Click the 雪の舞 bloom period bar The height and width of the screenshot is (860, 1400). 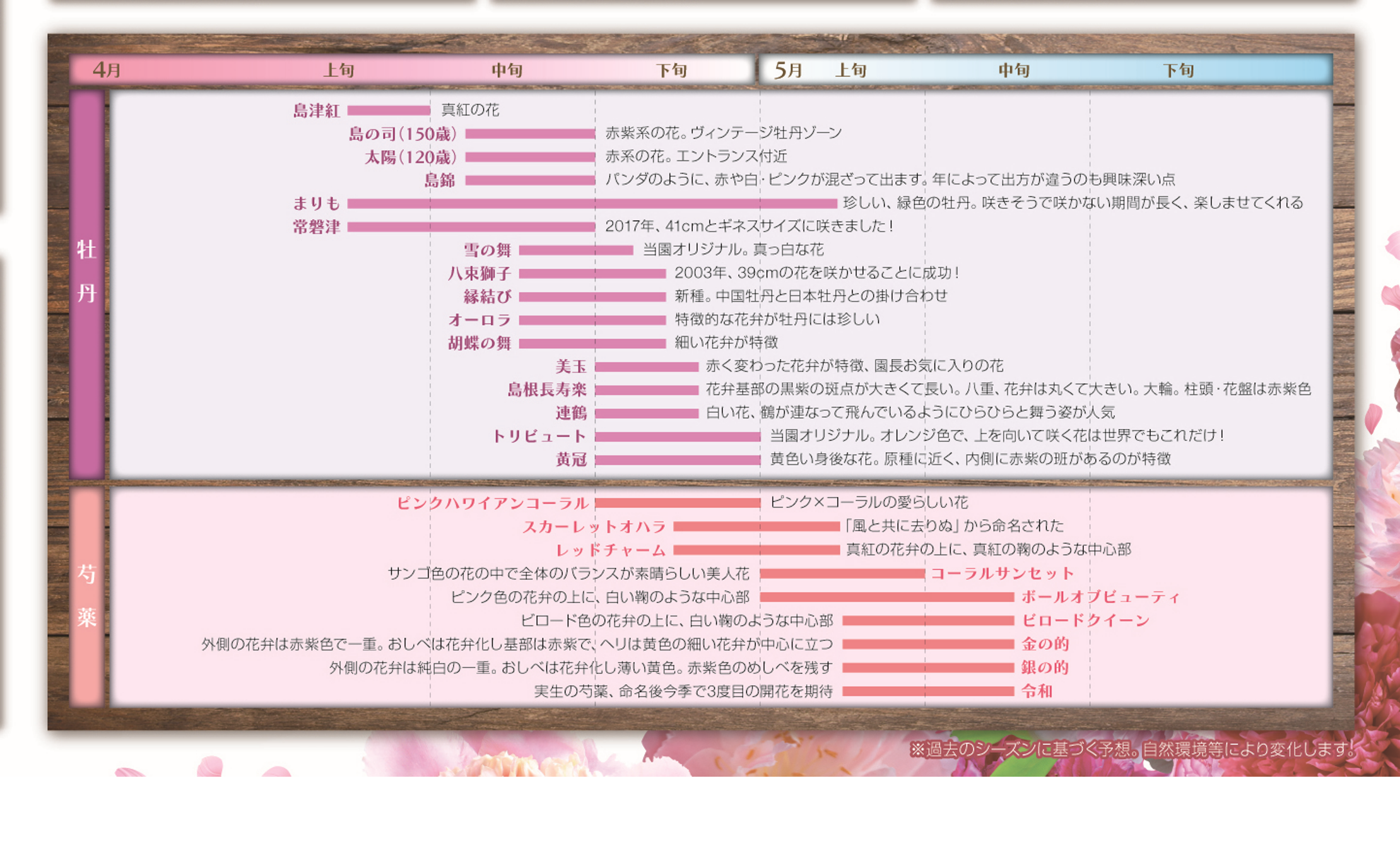pyautogui.click(x=576, y=250)
